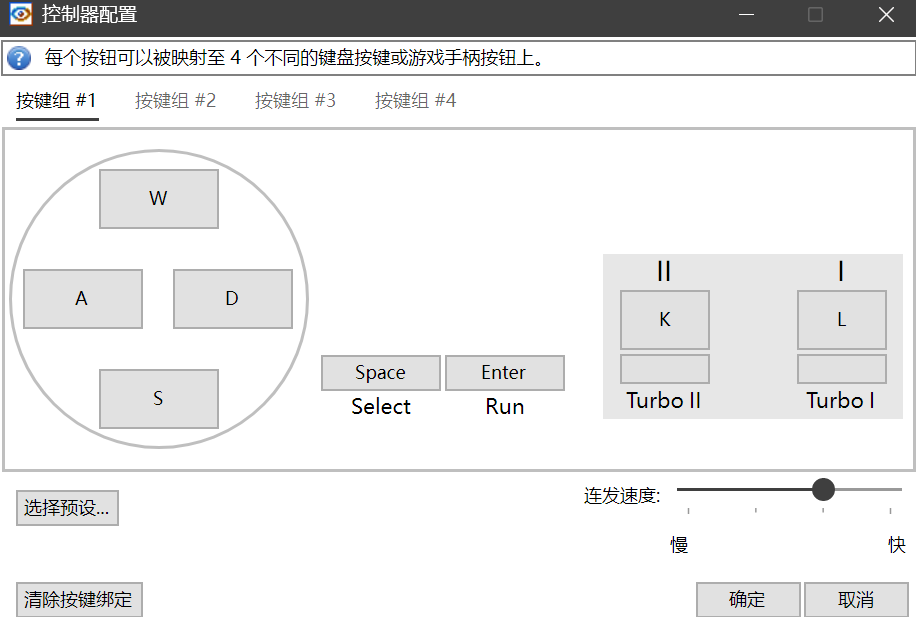Click the empty Turbo I binding slot
This screenshot has width=916, height=619.
(x=841, y=368)
